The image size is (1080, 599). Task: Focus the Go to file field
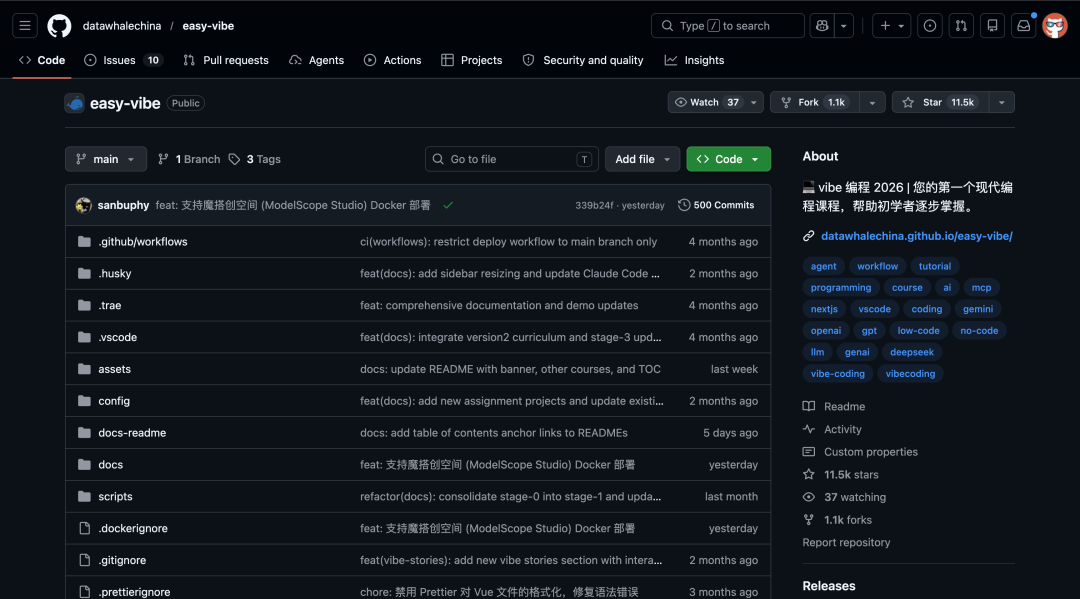pos(512,159)
